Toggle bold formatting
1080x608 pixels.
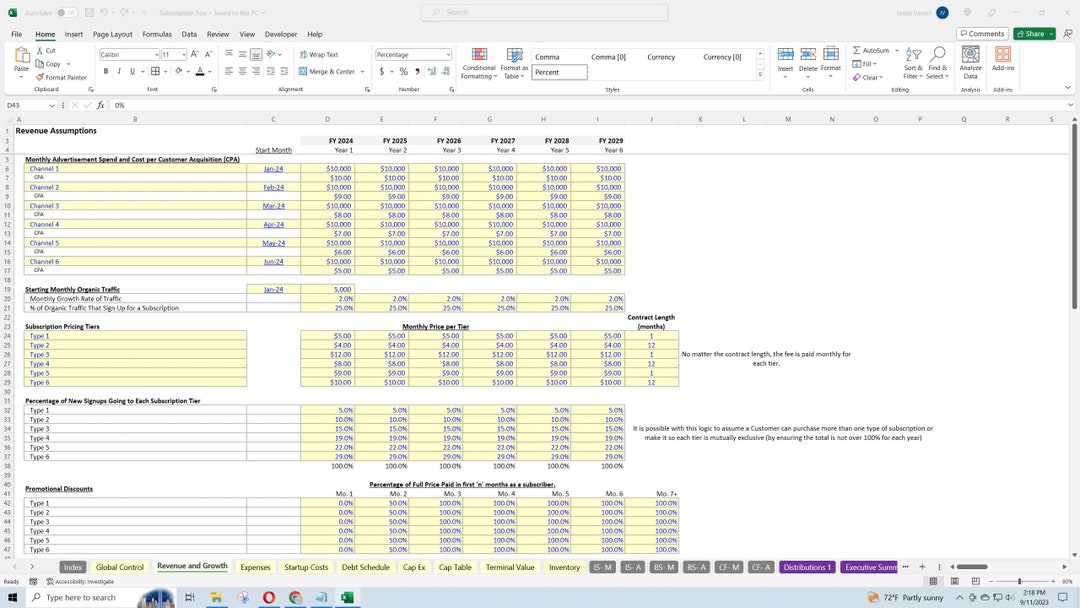pos(106,71)
